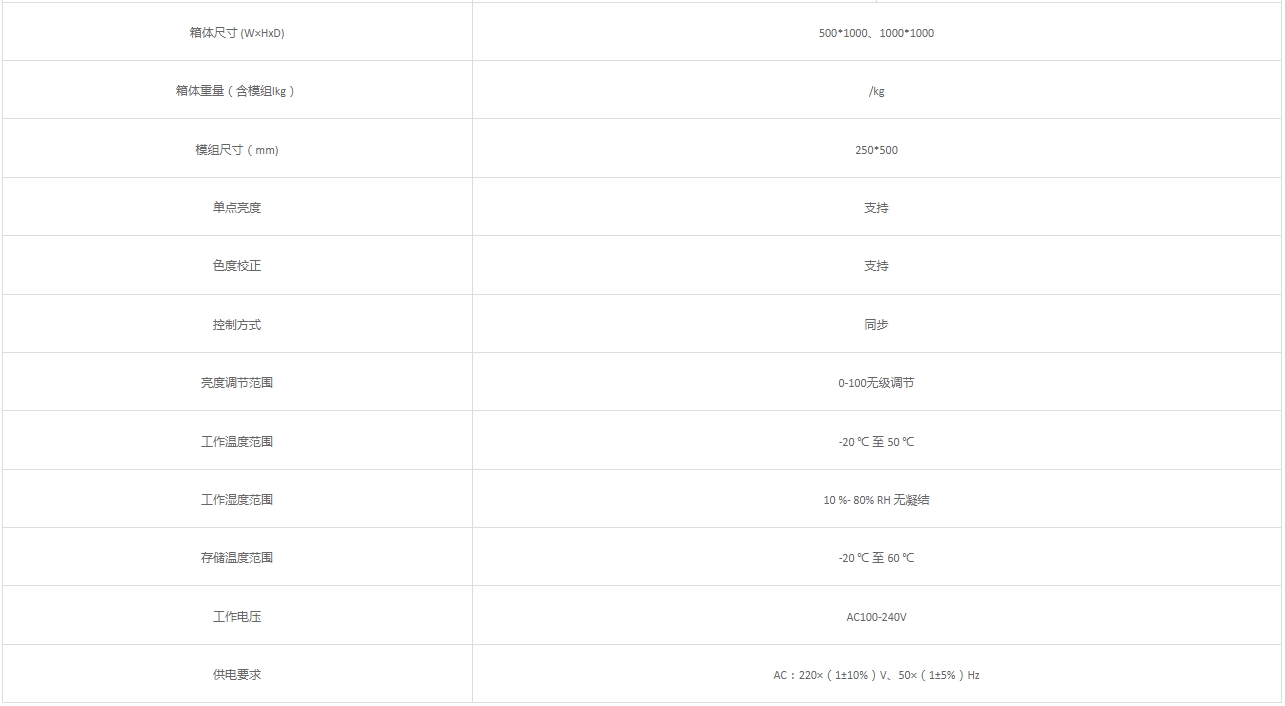This screenshot has width=1285, height=706.
Task: Click 支持 value in the 单点亮度 row
Action: [876, 208]
